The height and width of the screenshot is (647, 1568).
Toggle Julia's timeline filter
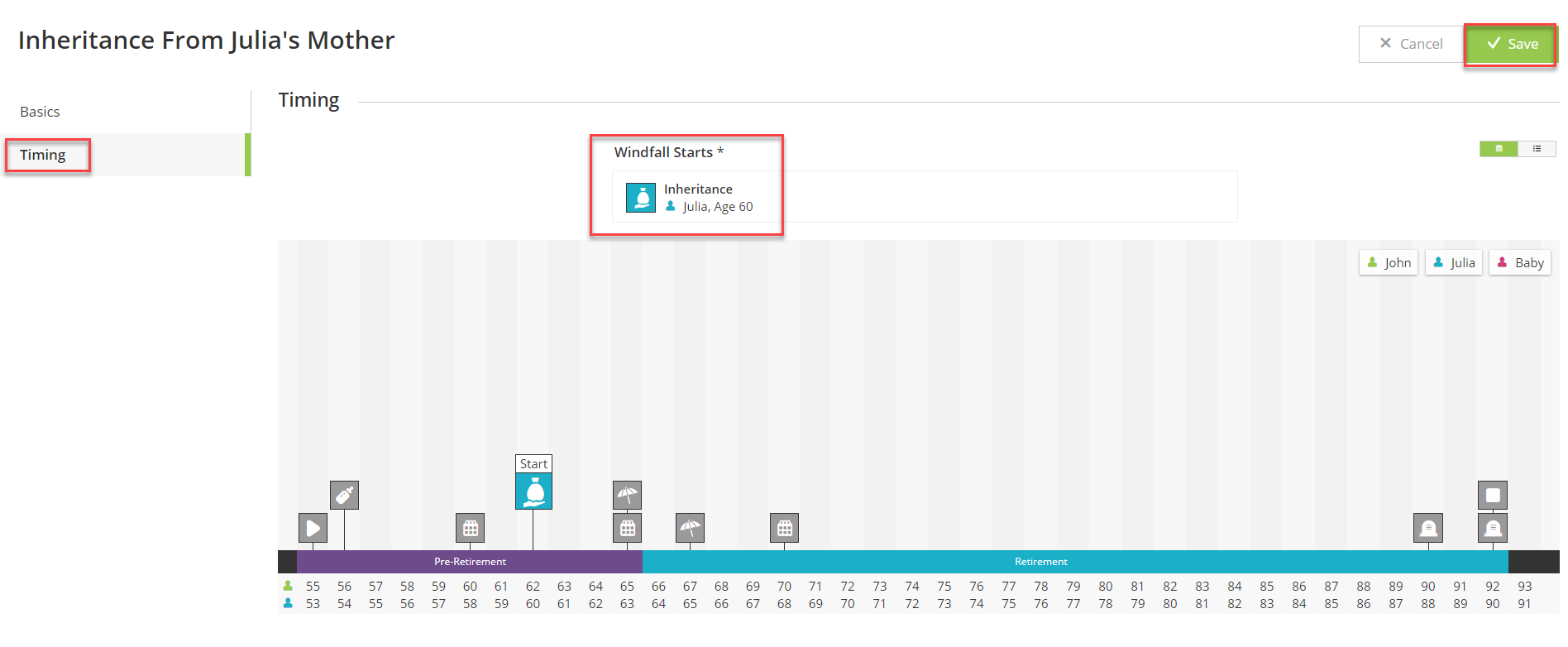[1454, 262]
